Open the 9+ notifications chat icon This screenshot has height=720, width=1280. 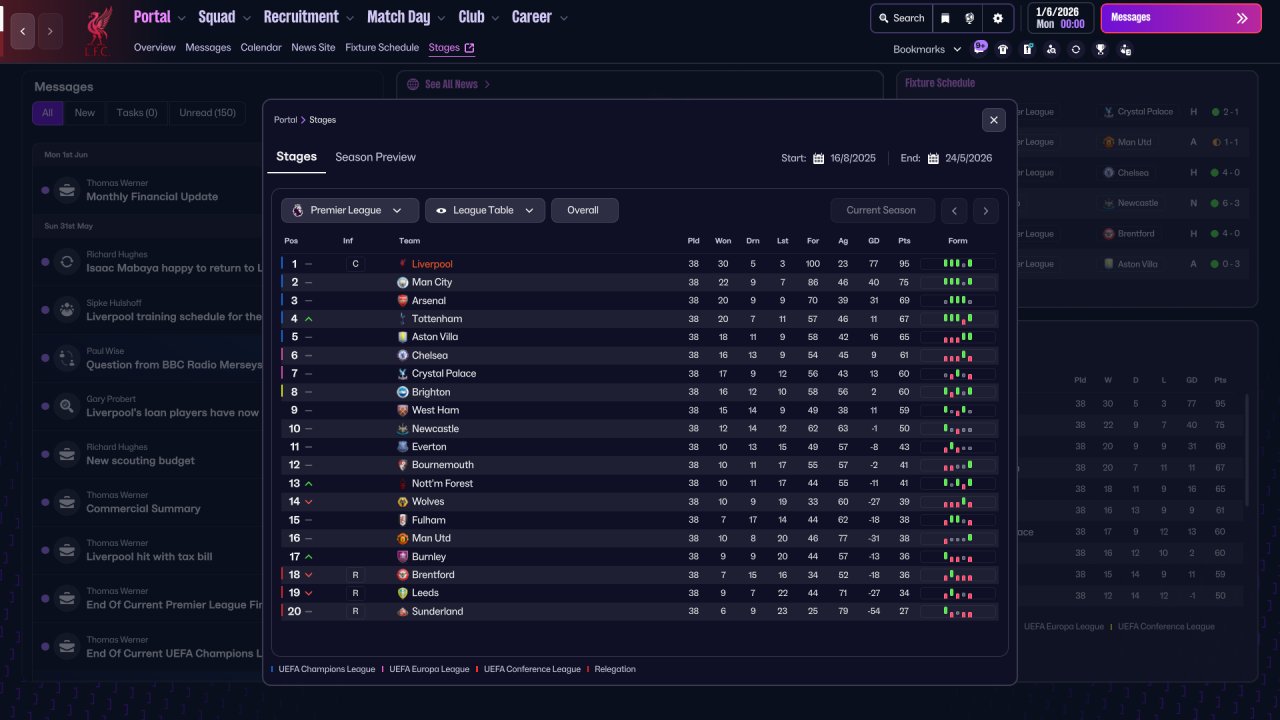click(980, 47)
